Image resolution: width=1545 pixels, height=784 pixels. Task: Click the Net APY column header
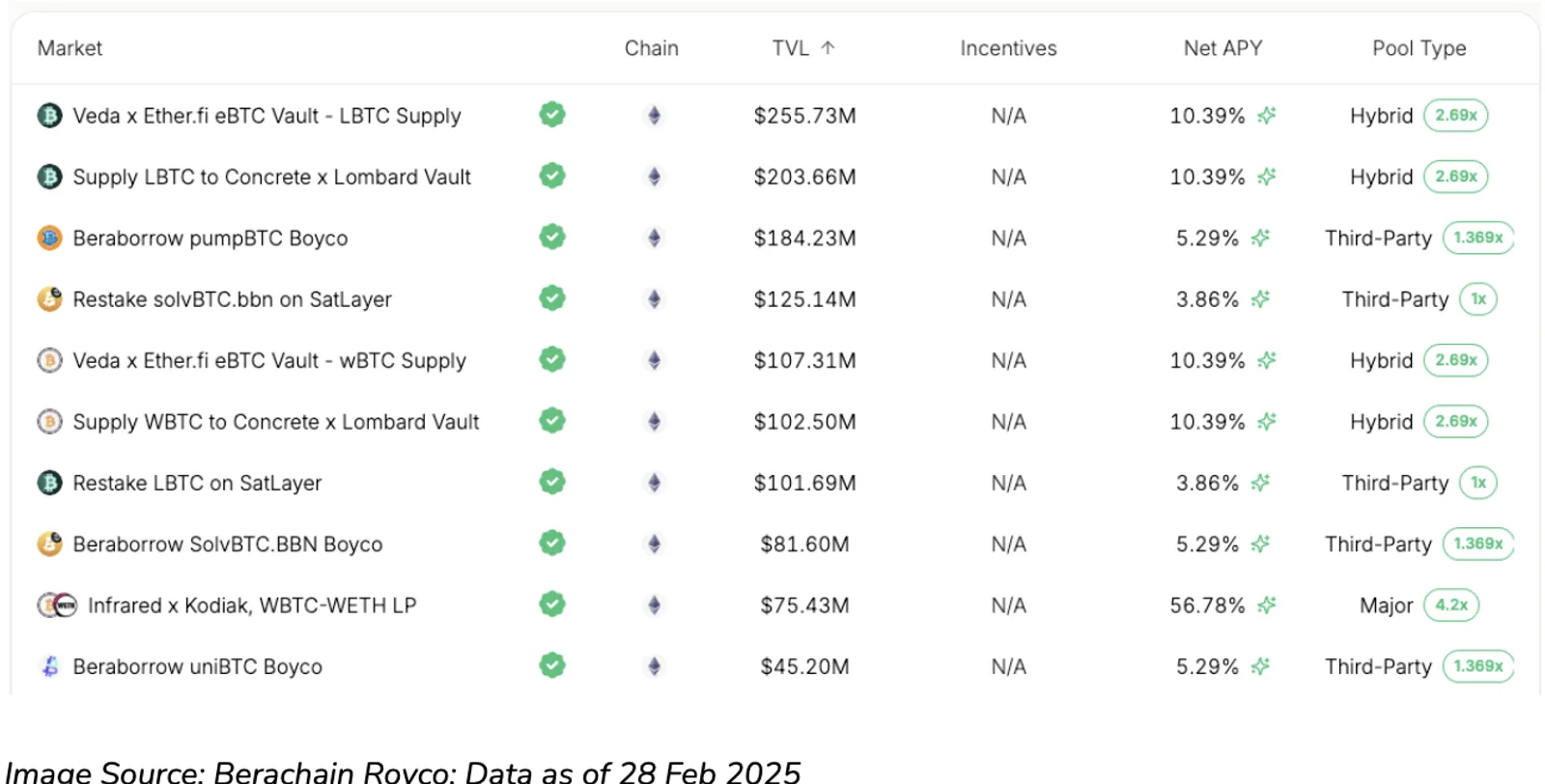1222,48
